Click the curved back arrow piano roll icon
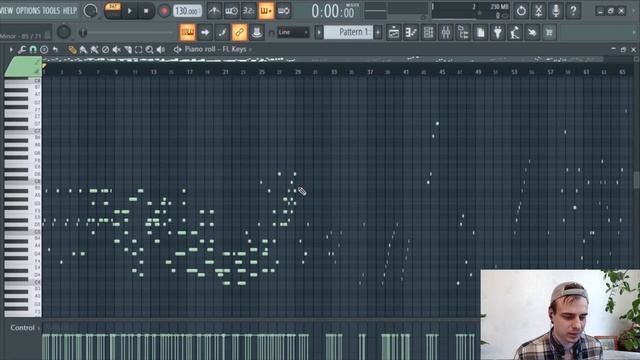This screenshot has width=640, height=360. pos(55,50)
